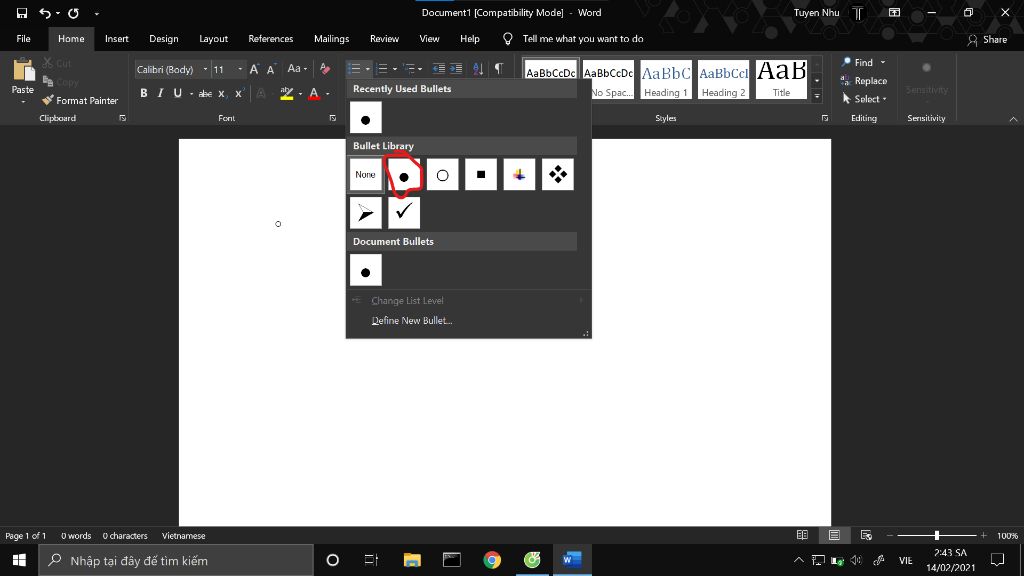The image size is (1024, 576).
Task: Open the Select dropdown in Editing
Action: 864,99
